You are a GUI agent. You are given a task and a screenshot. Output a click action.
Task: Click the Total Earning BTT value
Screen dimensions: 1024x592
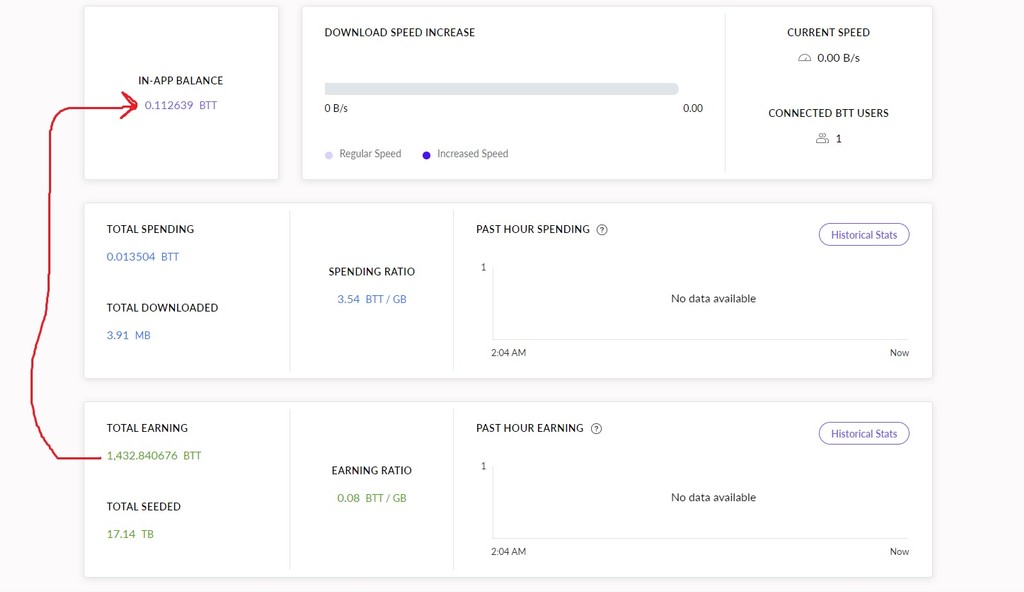(x=154, y=455)
